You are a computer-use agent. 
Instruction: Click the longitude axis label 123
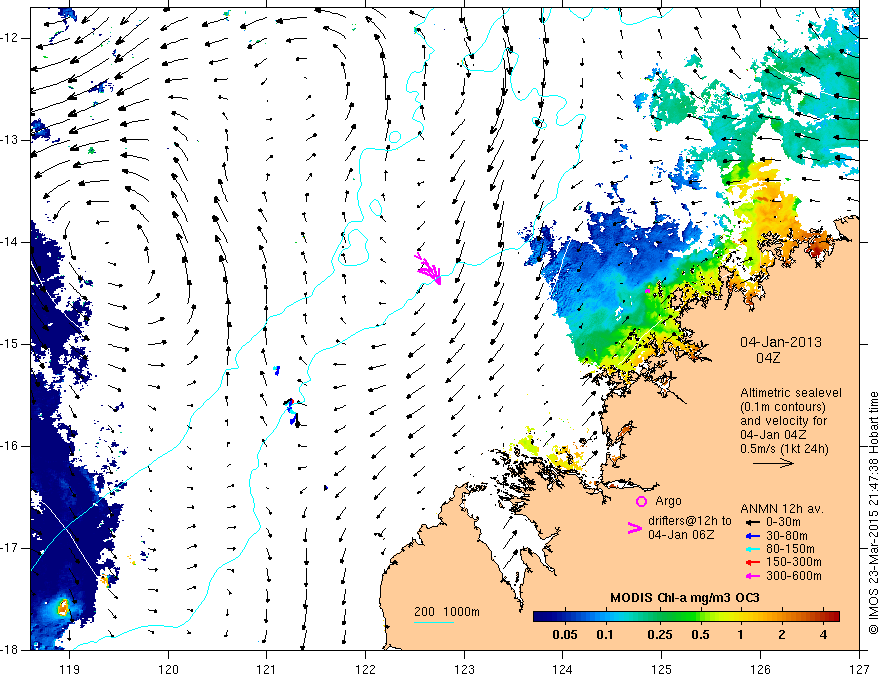pos(464,669)
